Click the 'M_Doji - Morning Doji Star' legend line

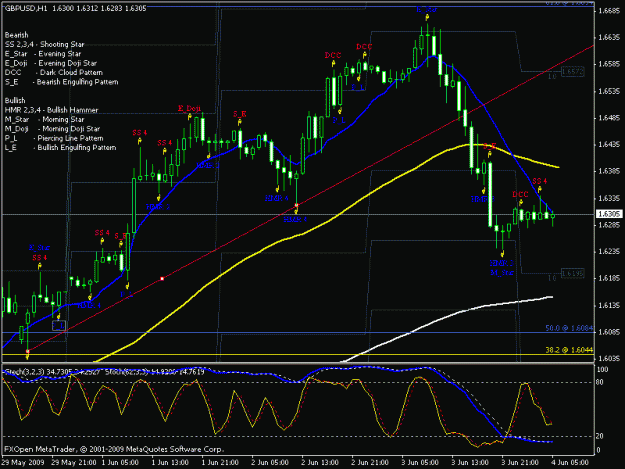[53, 129]
